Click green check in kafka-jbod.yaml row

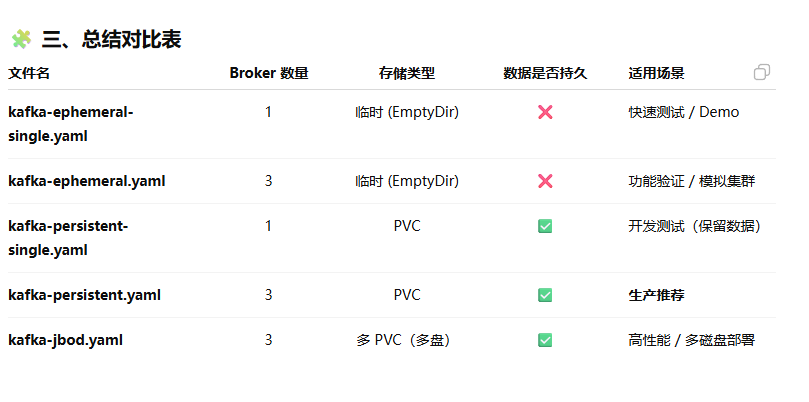(545, 340)
